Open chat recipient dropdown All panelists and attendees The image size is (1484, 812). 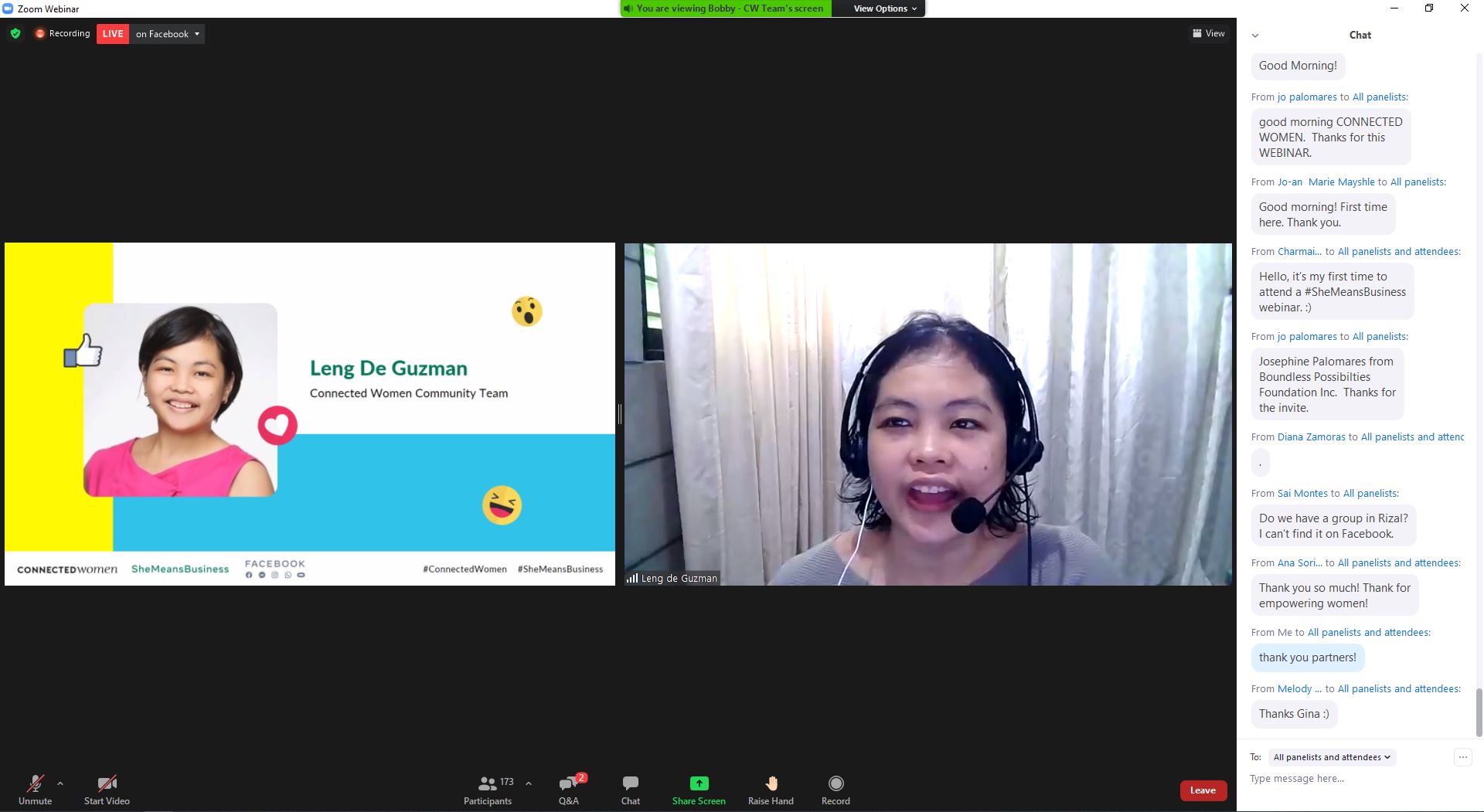(1332, 757)
